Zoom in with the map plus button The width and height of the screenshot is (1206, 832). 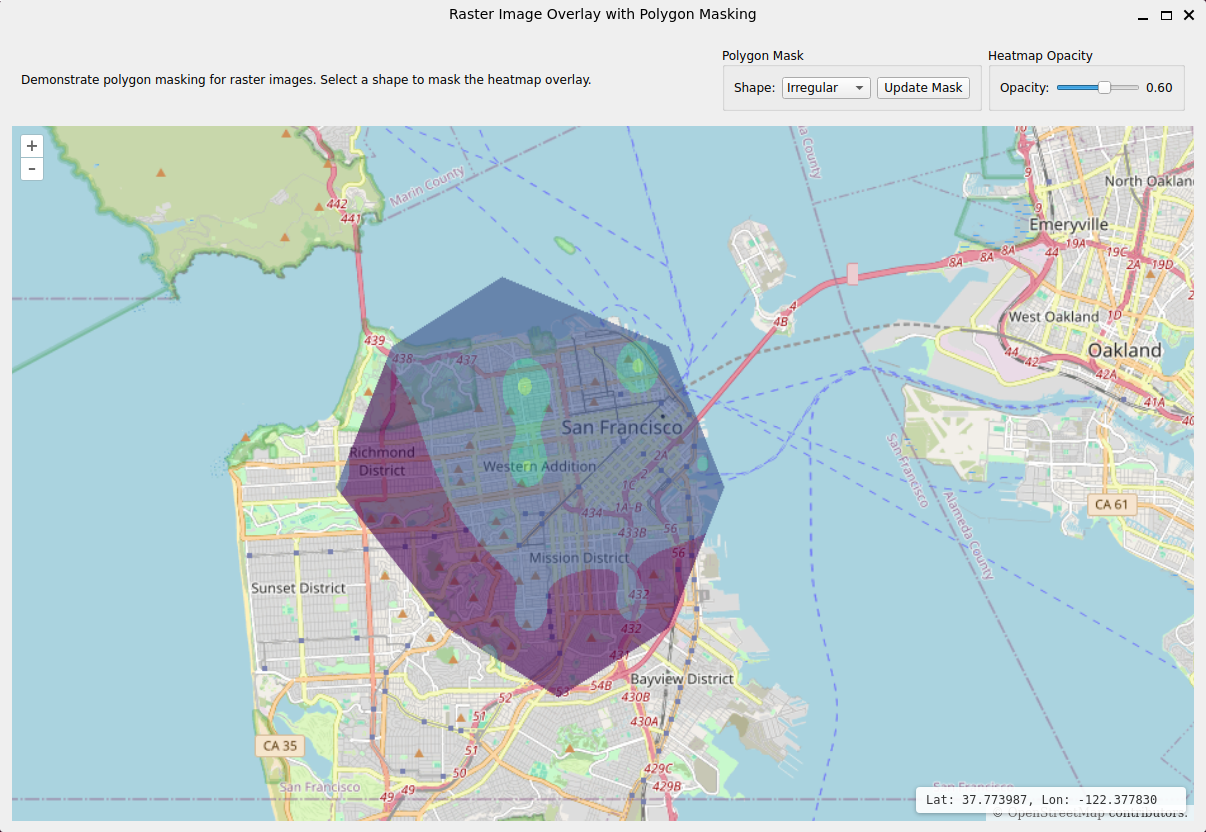click(32, 146)
